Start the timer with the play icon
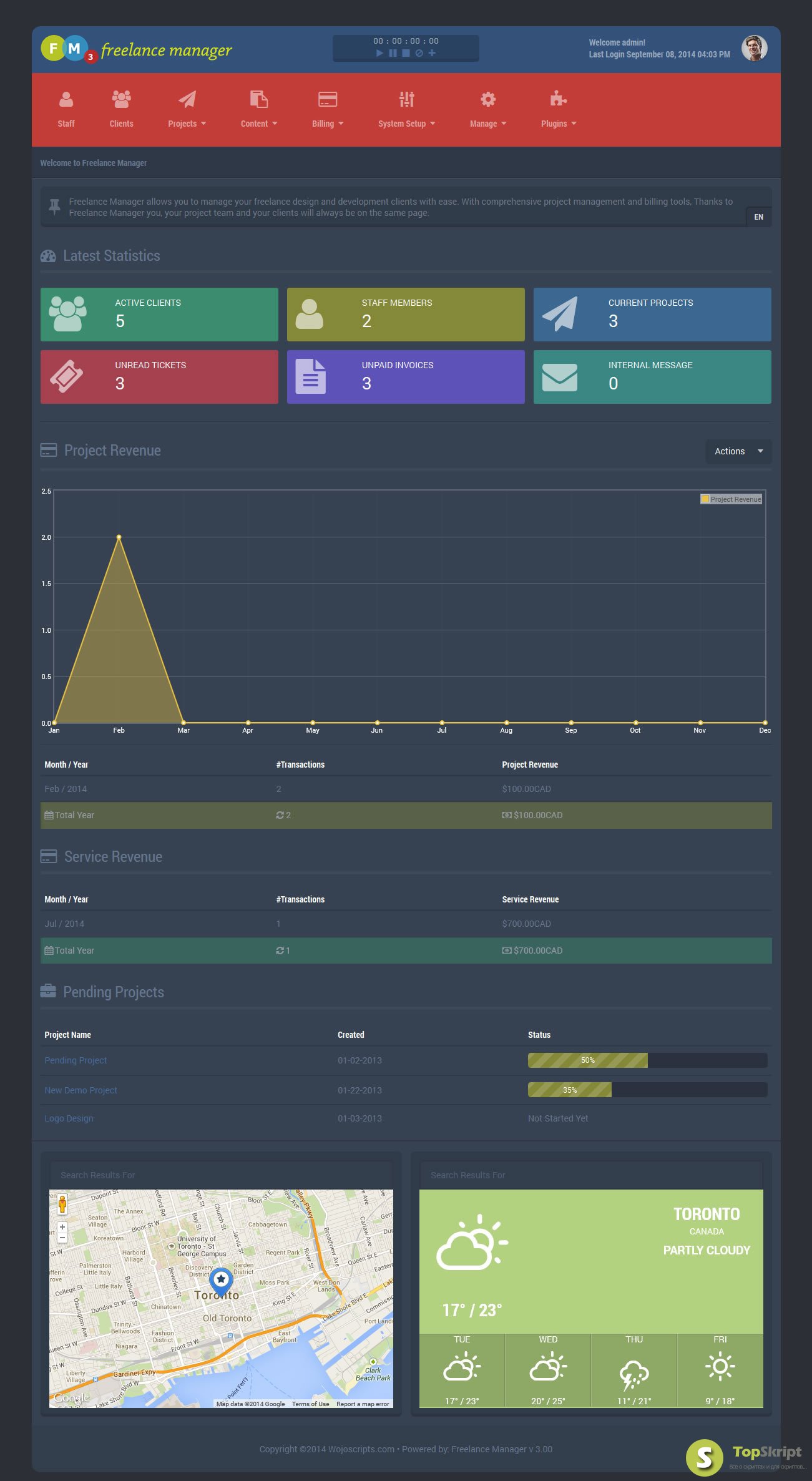812x1481 pixels. (x=379, y=53)
